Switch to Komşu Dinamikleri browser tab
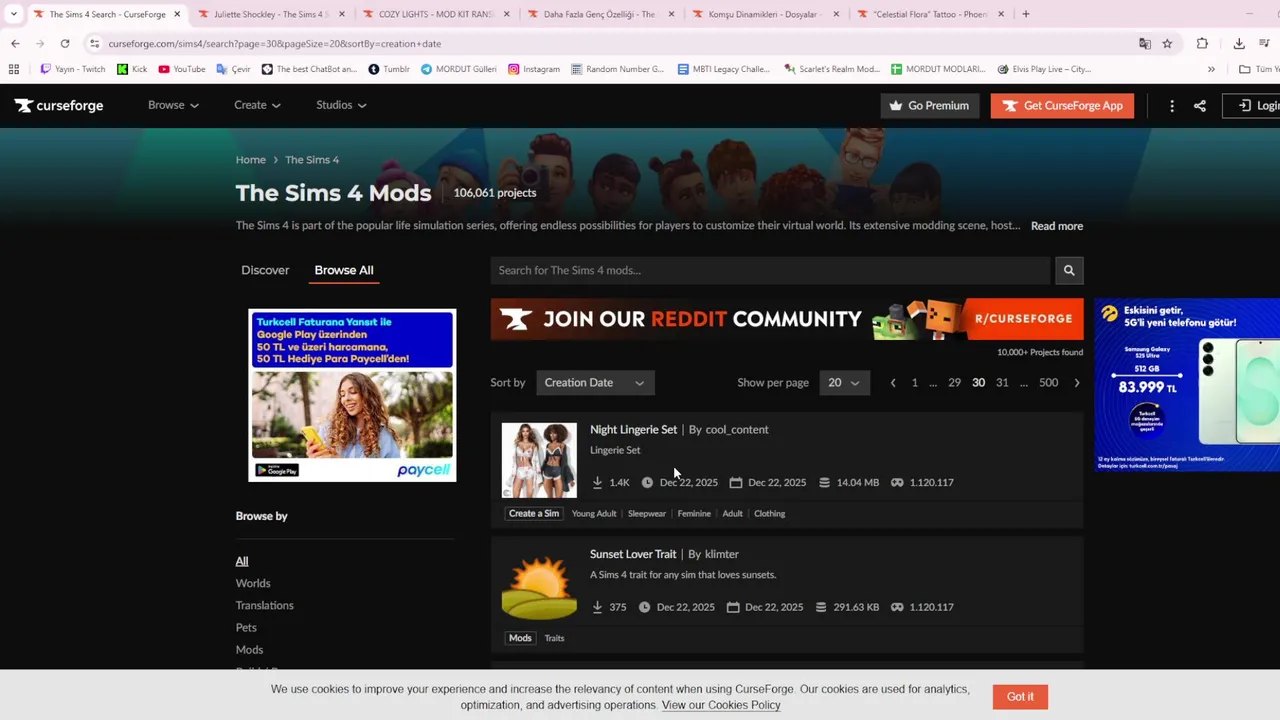 pyautogui.click(x=762, y=14)
